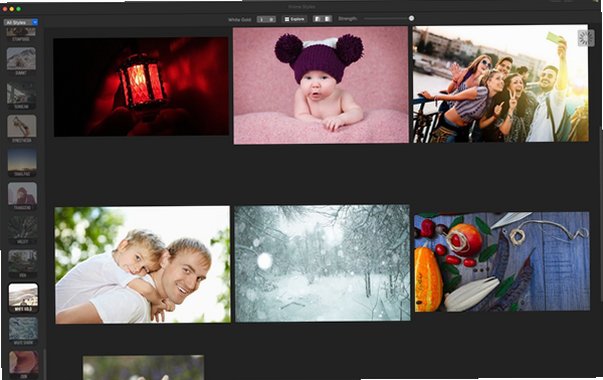Open the baby in purple hat photo

(321, 85)
